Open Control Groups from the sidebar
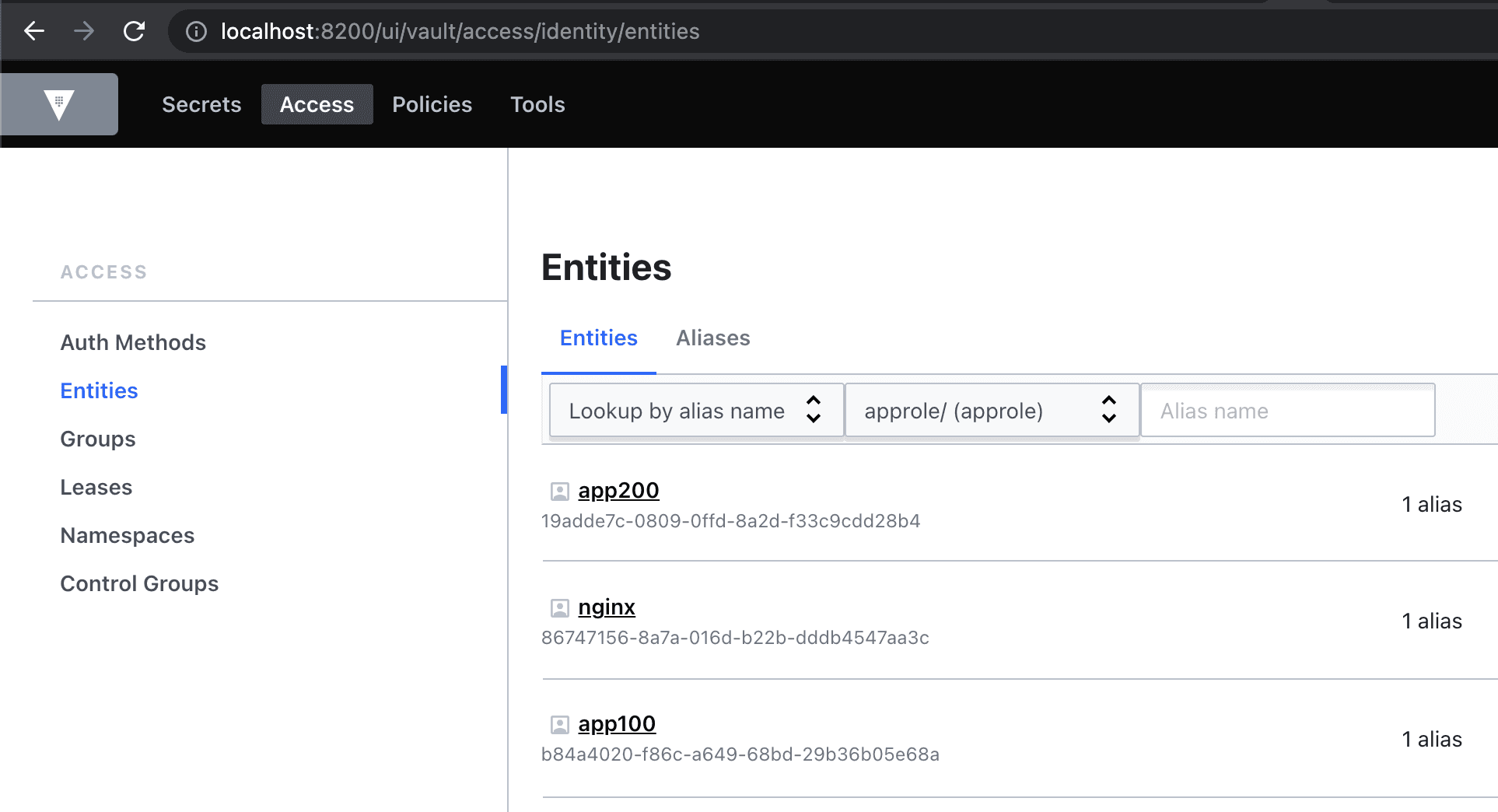The height and width of the screenshot is (812, 1498). 139,583
